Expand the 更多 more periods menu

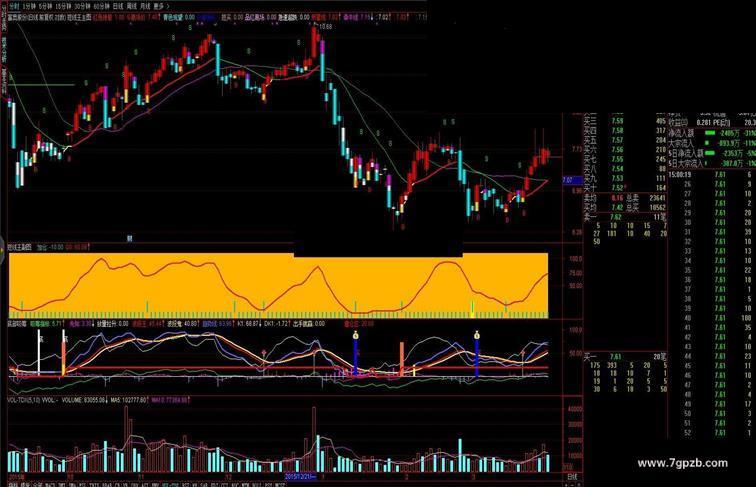[161, 7]
